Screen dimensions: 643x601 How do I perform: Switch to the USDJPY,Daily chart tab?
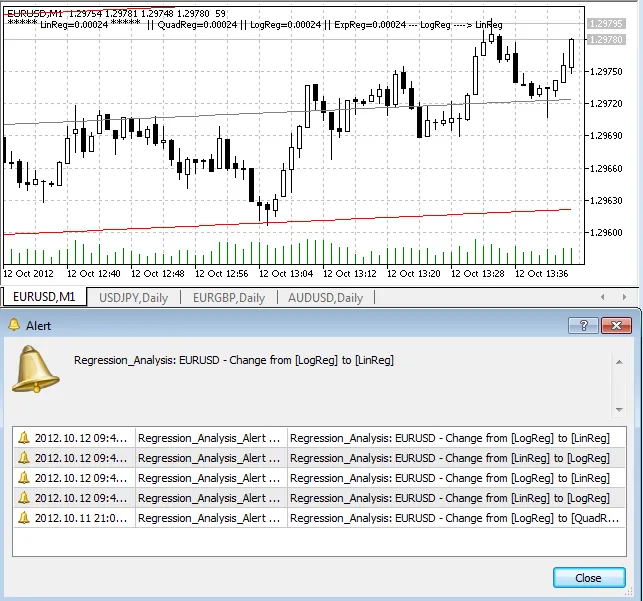tap(133, 297)
